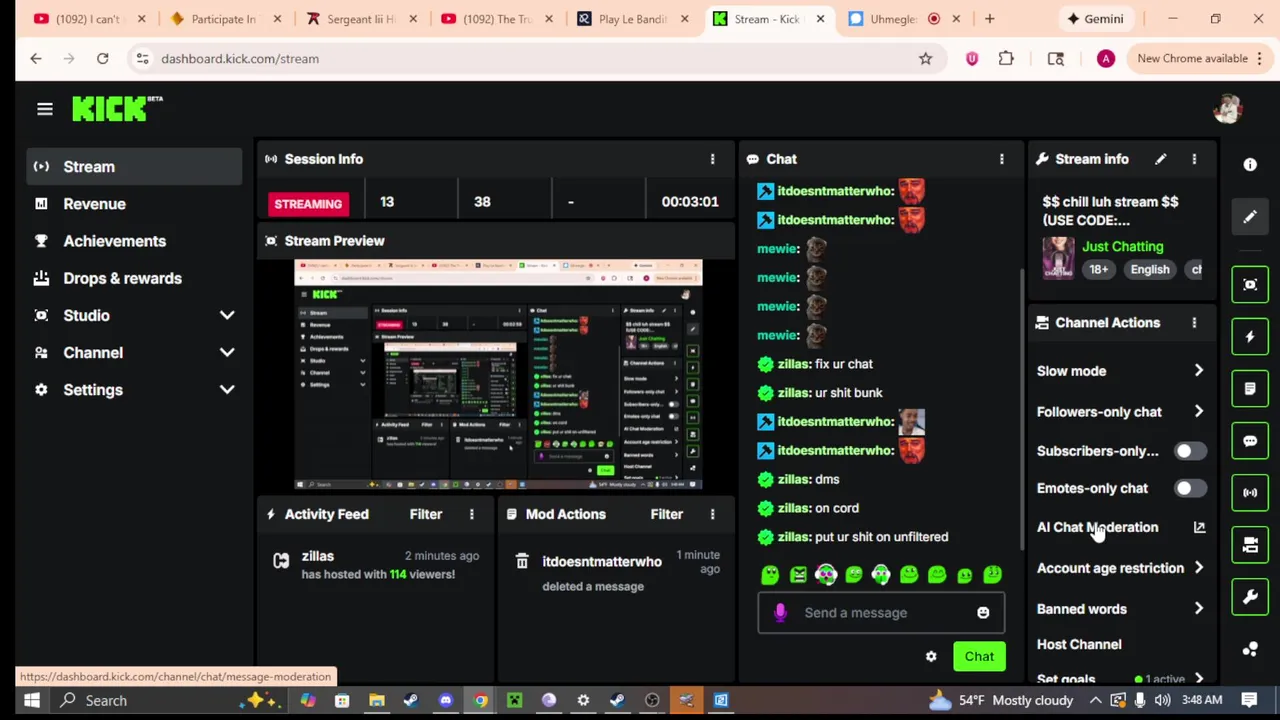The image size is (1280, 720).
Task: Open the Stream info three-dot menu
Action: [x=1193, y=159]
